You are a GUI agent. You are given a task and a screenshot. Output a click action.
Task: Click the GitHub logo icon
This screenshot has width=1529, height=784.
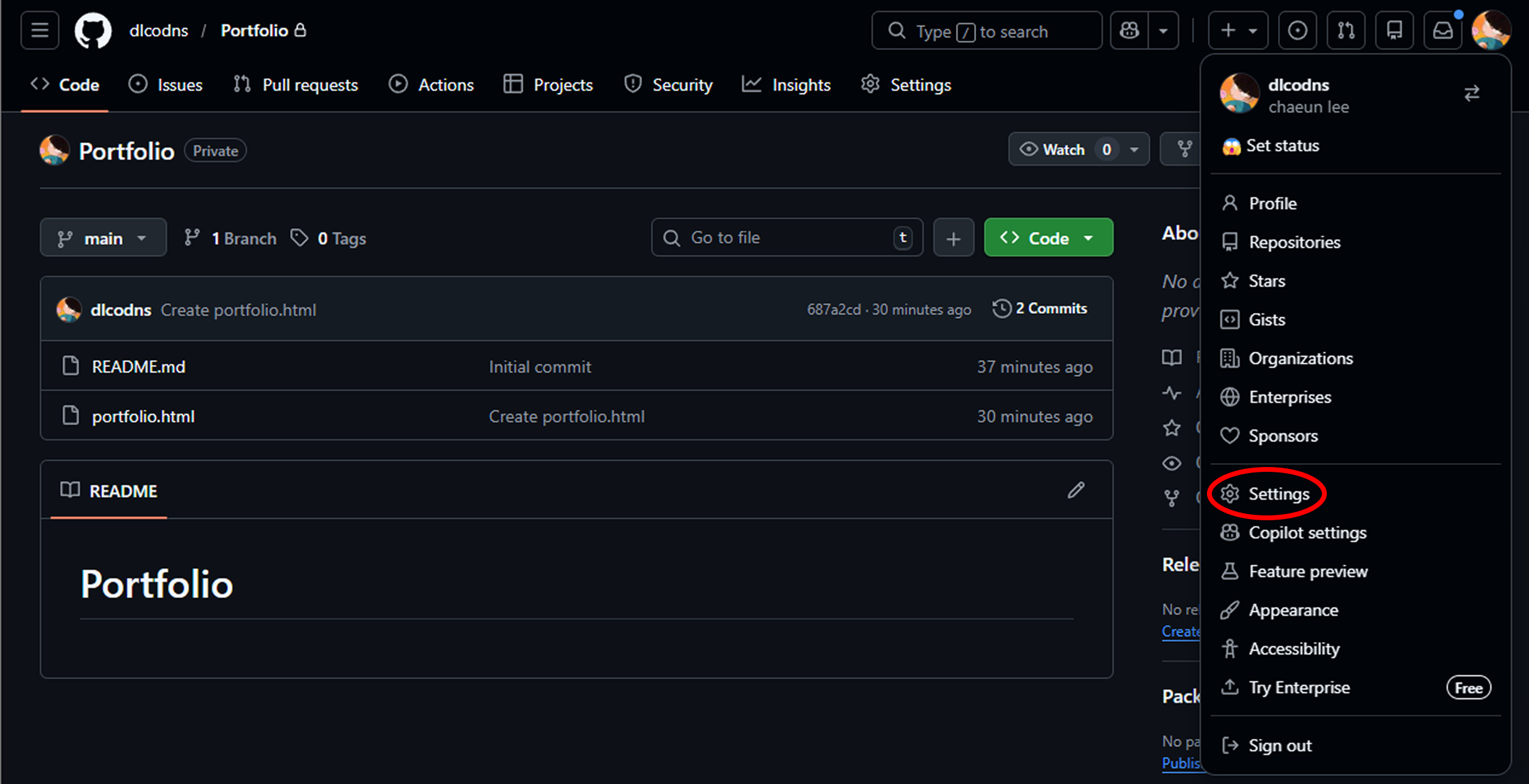93,30
